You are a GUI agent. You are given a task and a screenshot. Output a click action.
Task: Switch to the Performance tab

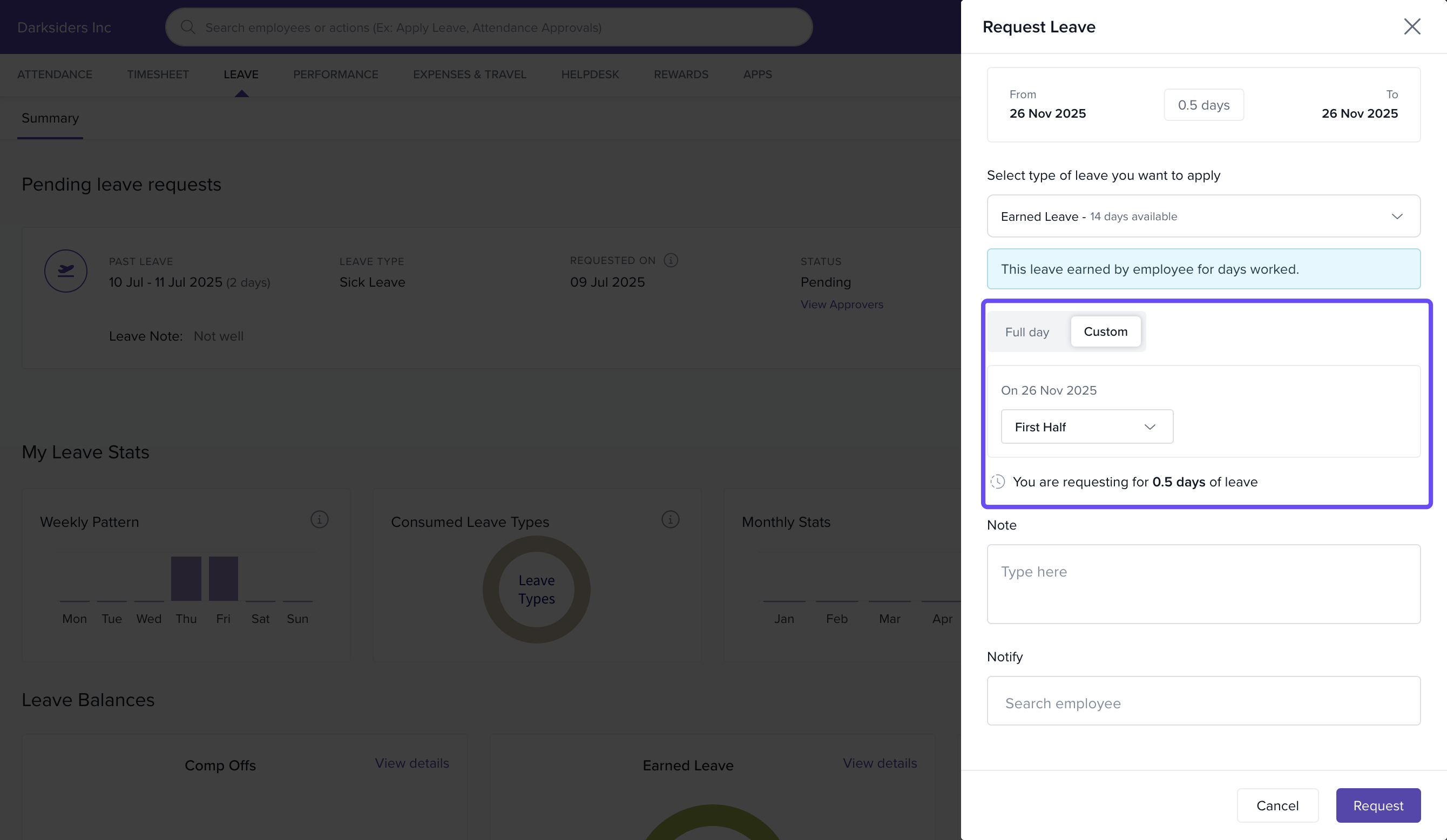point(335,74)
